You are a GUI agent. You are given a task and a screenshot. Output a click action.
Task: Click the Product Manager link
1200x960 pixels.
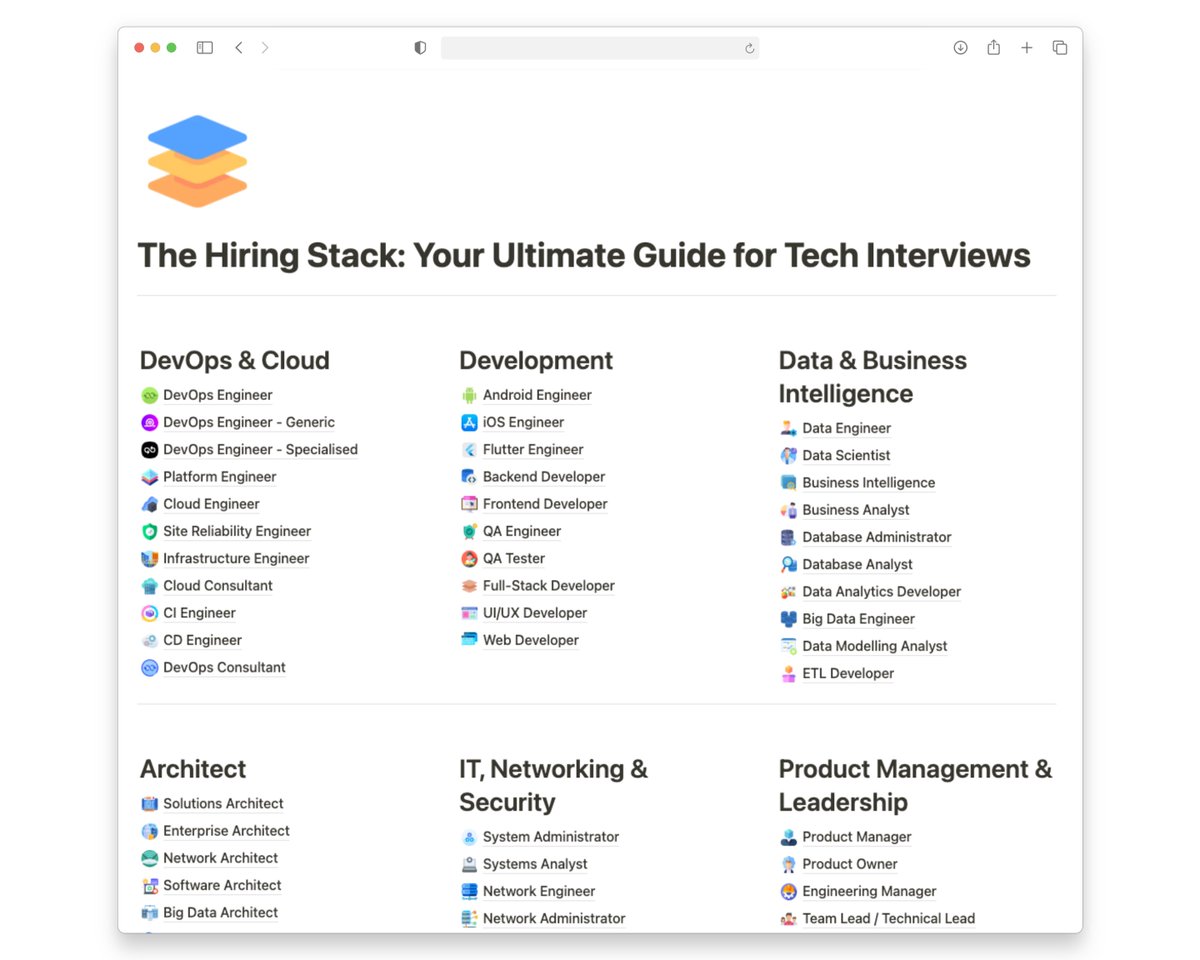[857, 836]
